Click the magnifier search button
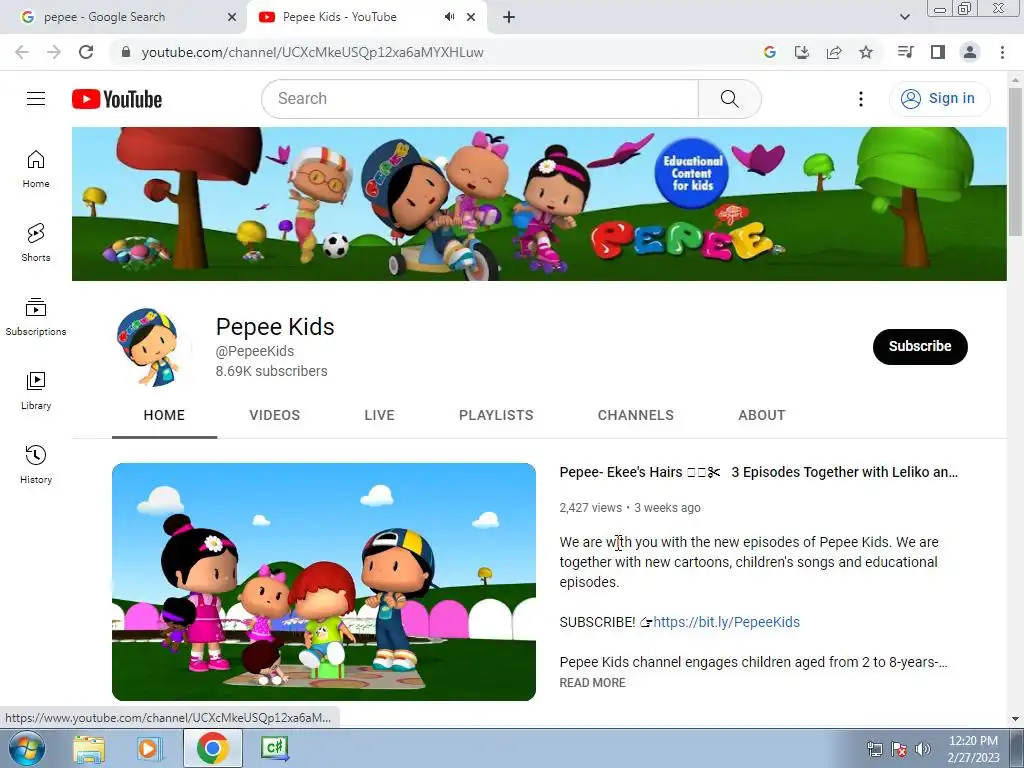The image size is (1024, 768). pos(729,99)
